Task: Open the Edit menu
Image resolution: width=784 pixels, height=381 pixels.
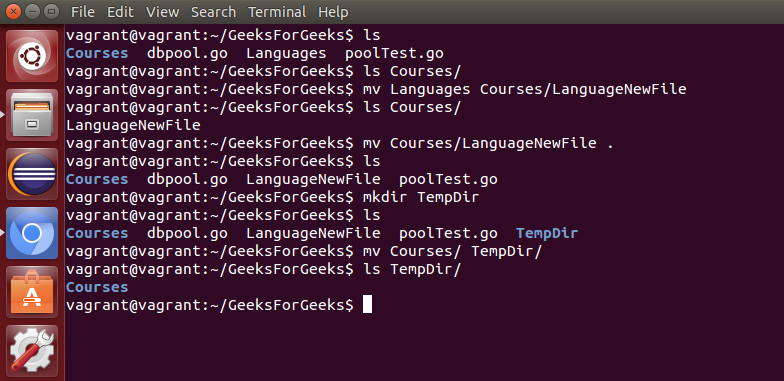Action: [x=120, y=12]
